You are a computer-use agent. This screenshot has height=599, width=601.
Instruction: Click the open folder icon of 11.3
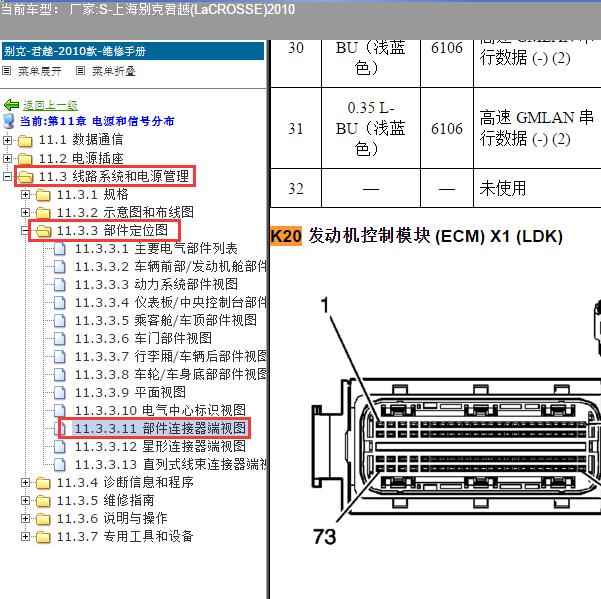click(25, 177)
